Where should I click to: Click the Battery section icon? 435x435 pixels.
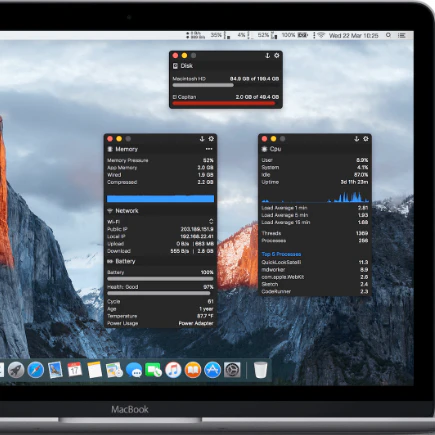point(110,262)
